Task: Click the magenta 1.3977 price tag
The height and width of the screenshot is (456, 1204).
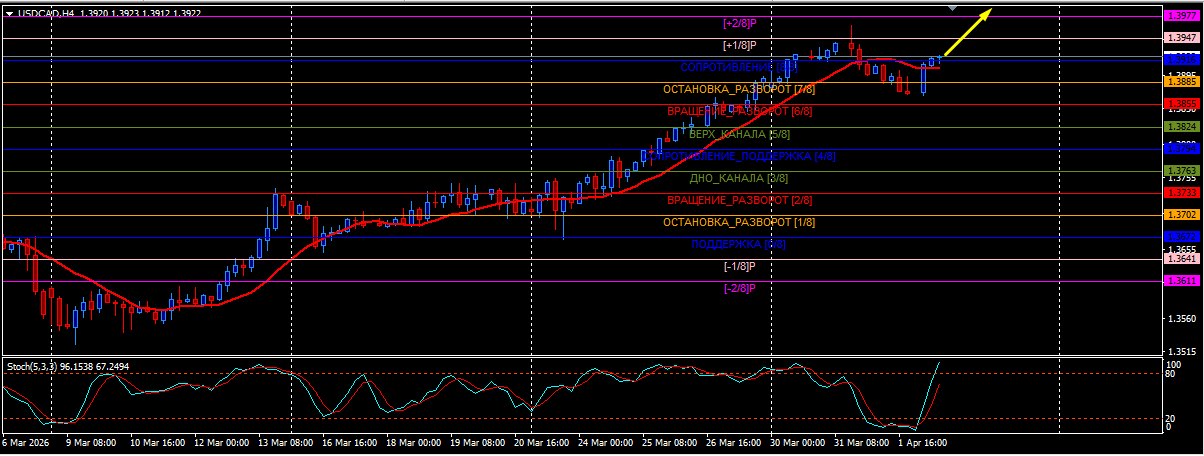Action: click(x=1181, y=16)
